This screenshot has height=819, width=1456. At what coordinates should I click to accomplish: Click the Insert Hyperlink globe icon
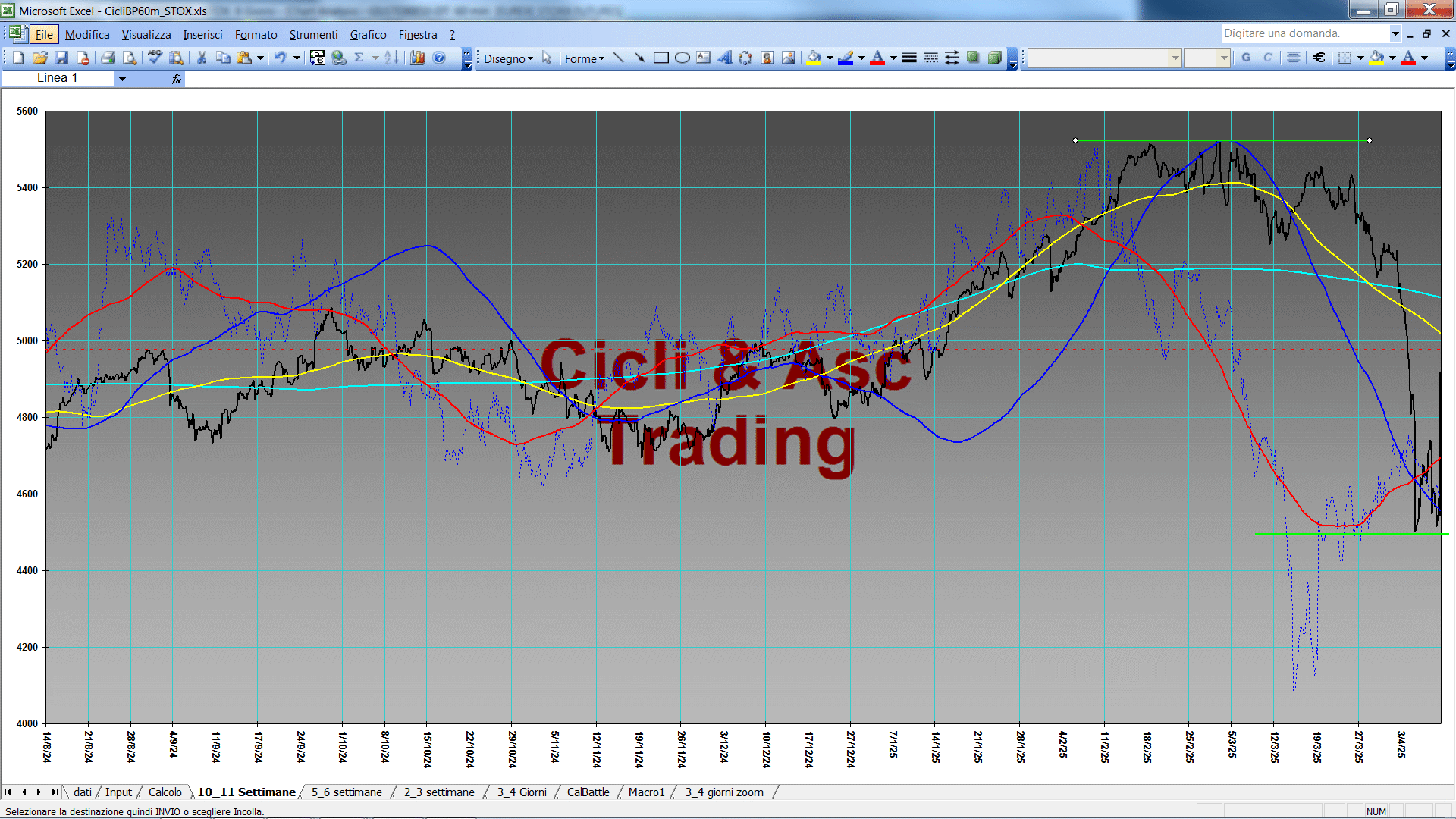pyautogui.click(x=339, y=58)
